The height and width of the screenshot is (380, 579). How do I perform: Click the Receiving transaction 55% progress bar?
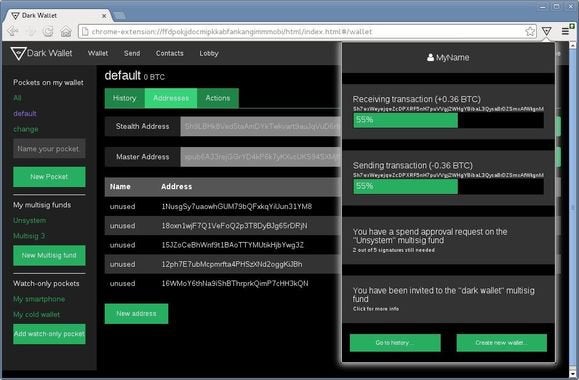[x=448, y=120]
